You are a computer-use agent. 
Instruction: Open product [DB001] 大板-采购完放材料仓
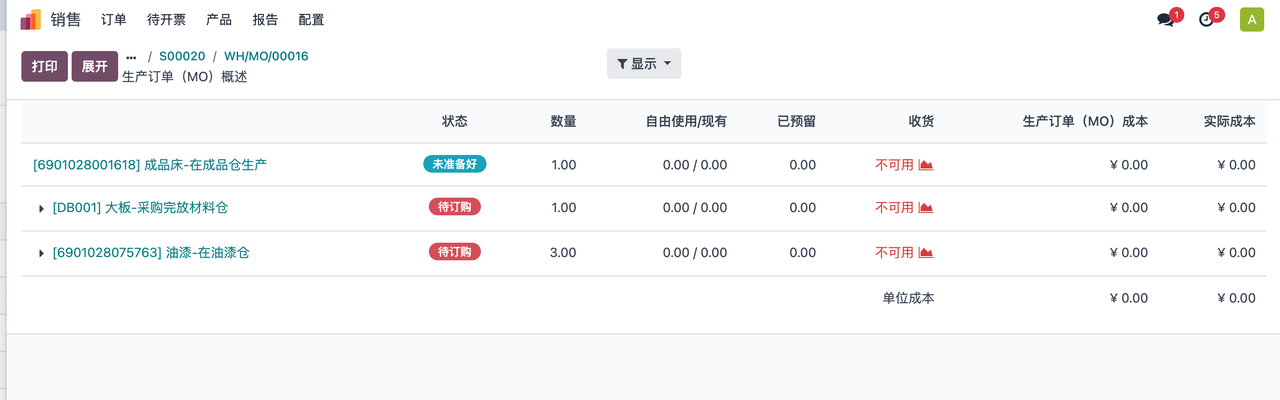(x=141, y=208)
